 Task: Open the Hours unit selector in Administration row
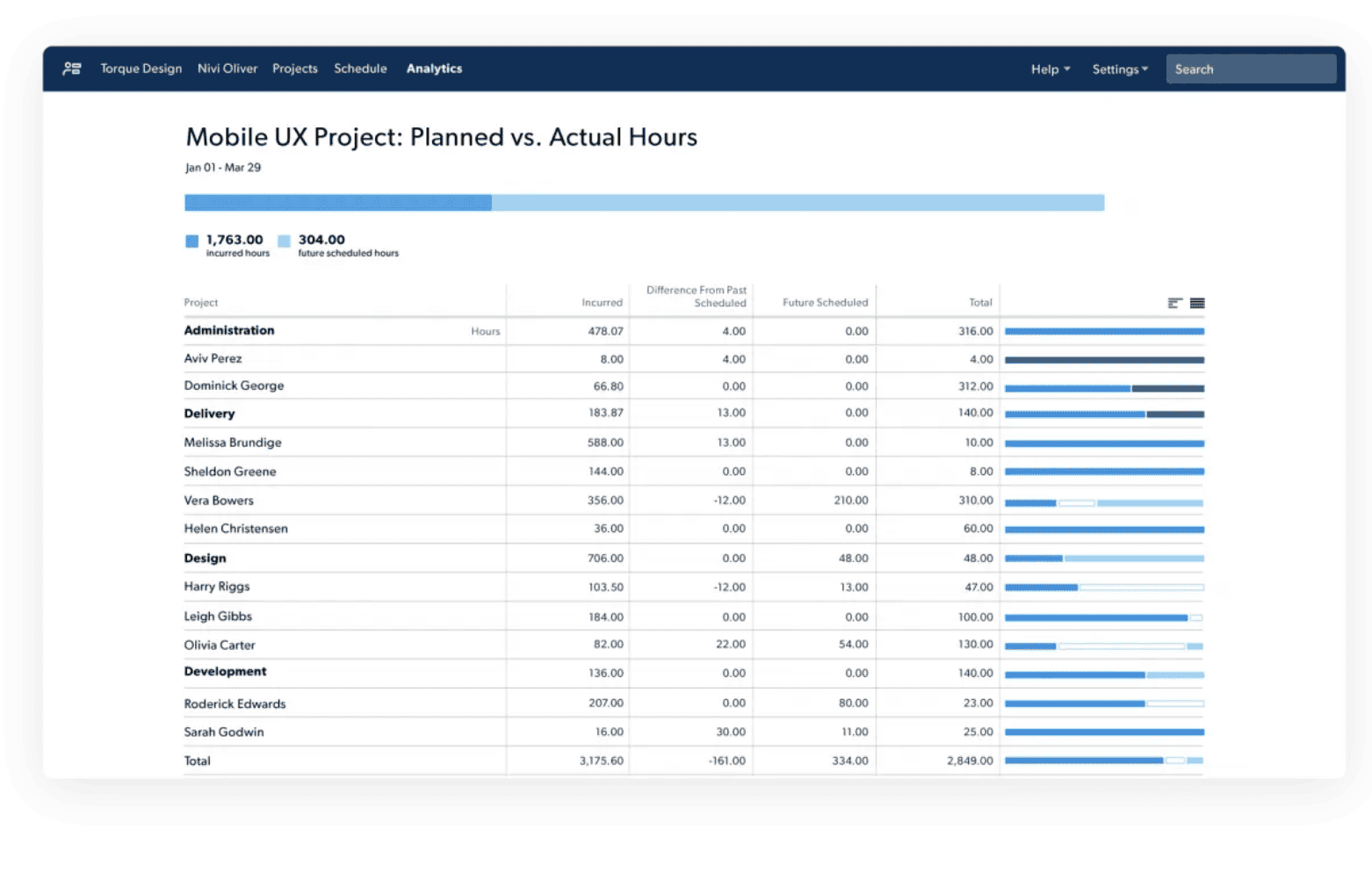point(485,331)
